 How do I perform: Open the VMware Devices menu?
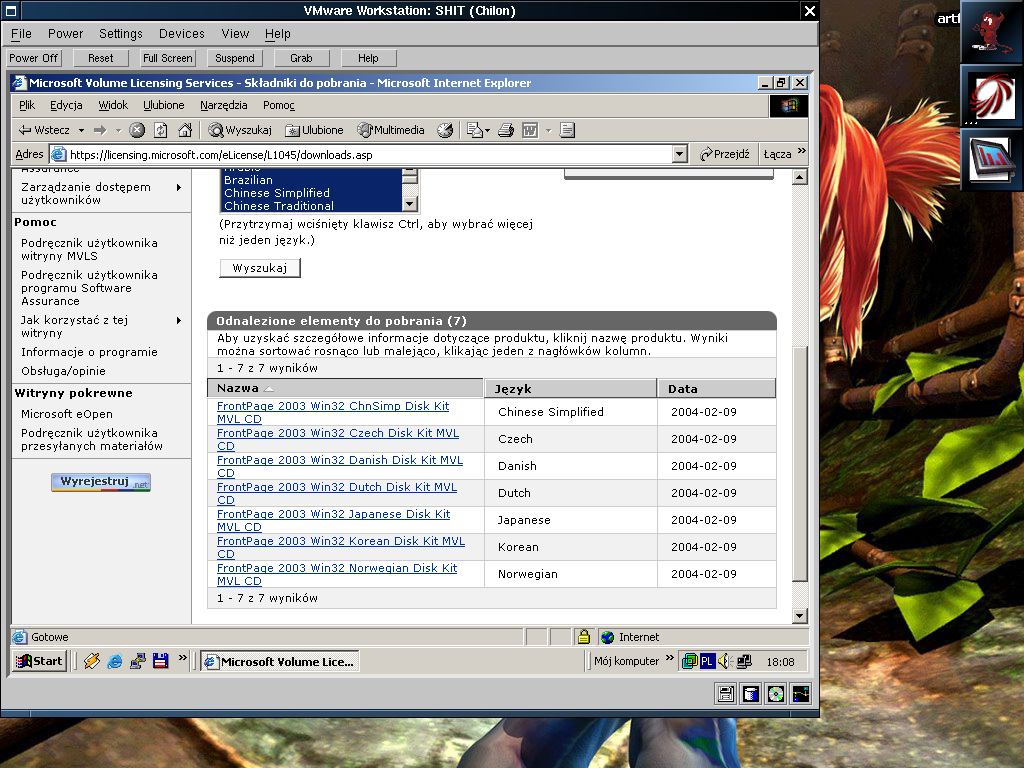click(x=181, y=33)
